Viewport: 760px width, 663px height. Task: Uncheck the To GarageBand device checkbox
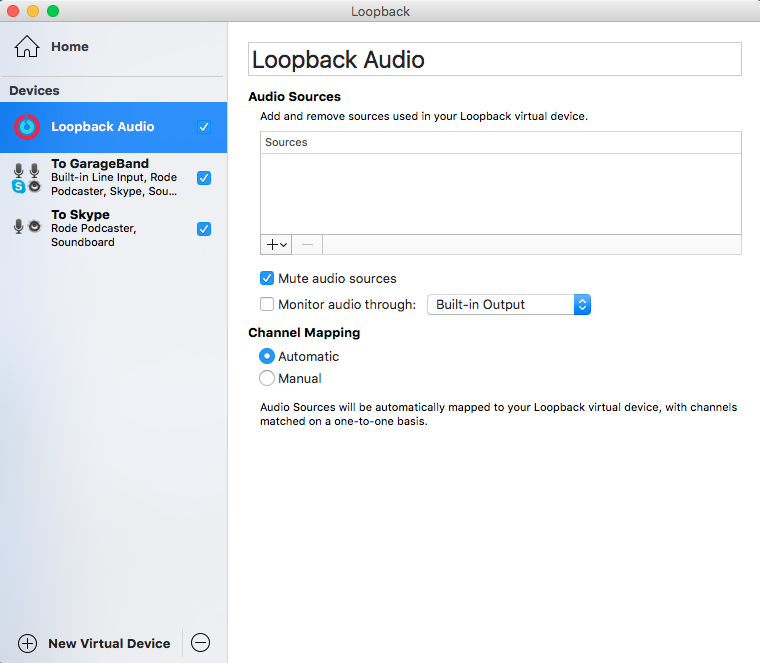pyautogui.click(x=204, y=178)
